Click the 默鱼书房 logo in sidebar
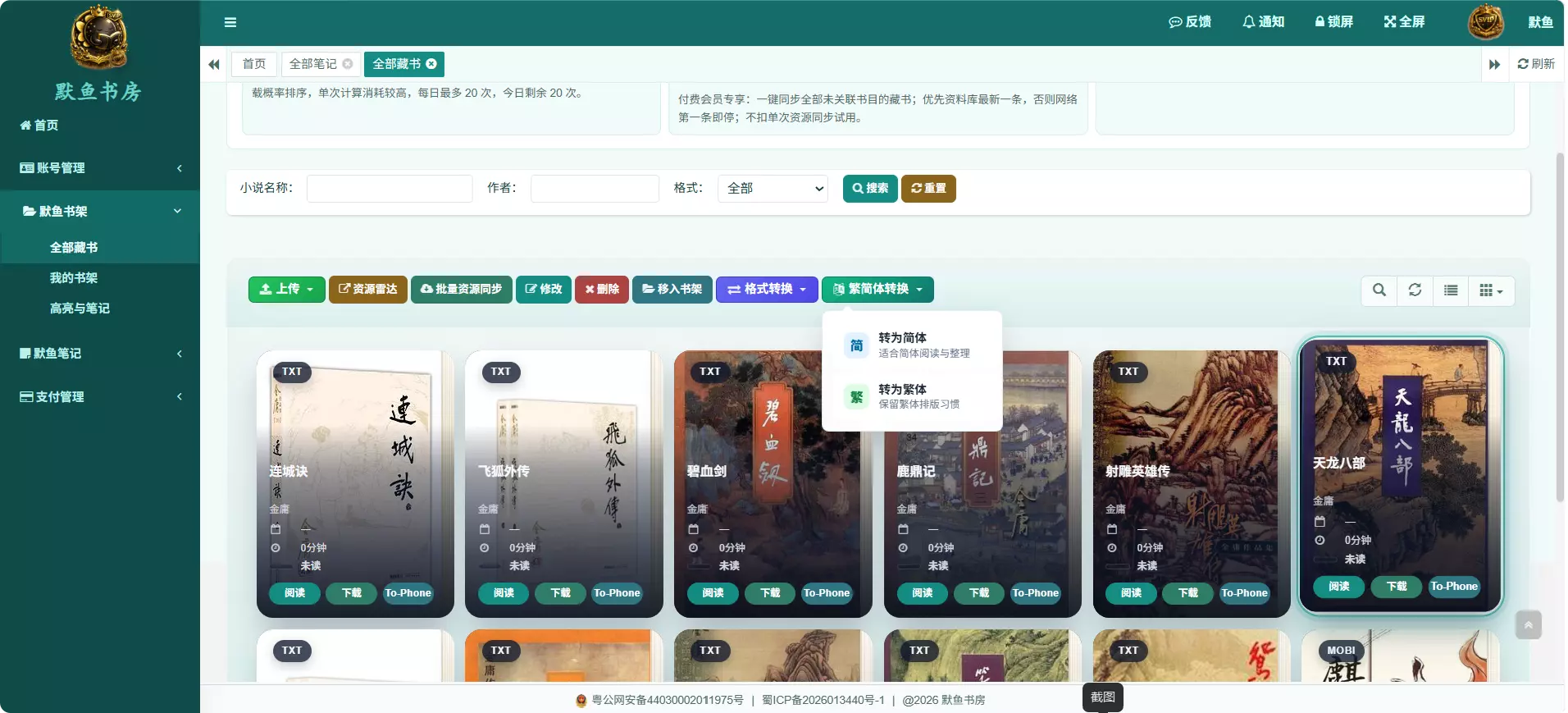The width and height of the screenshot is (1568, 713). tap(99, 52)
